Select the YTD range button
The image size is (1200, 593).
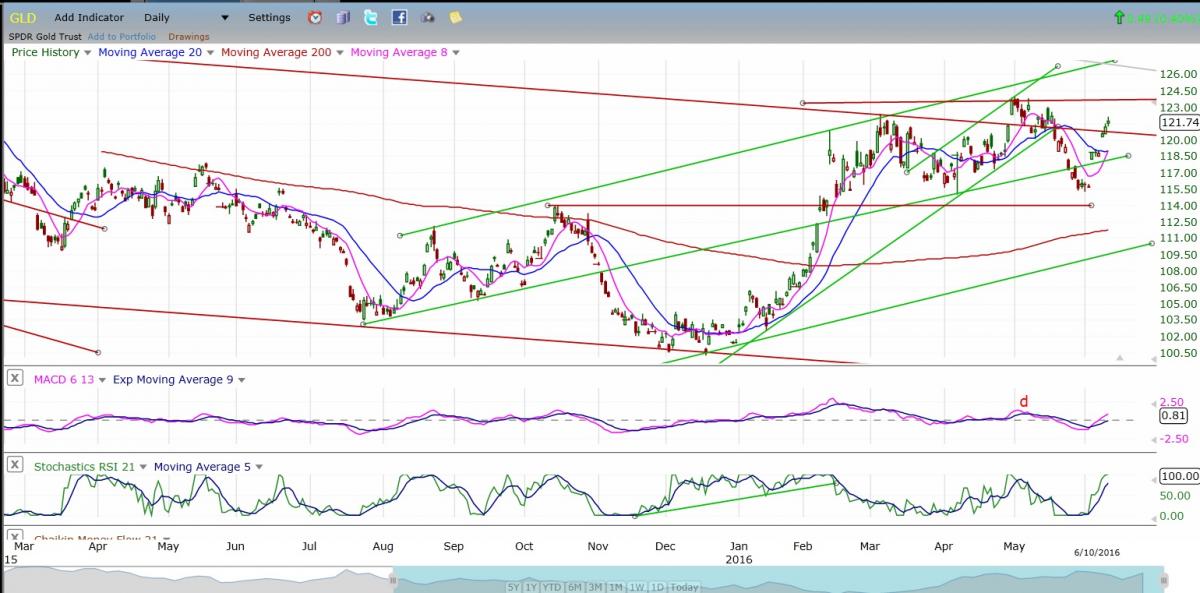552,587
